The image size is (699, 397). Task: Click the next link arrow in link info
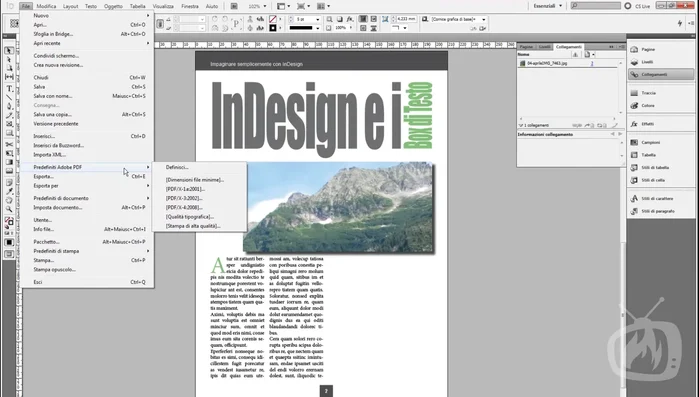[x=620, y=134]
